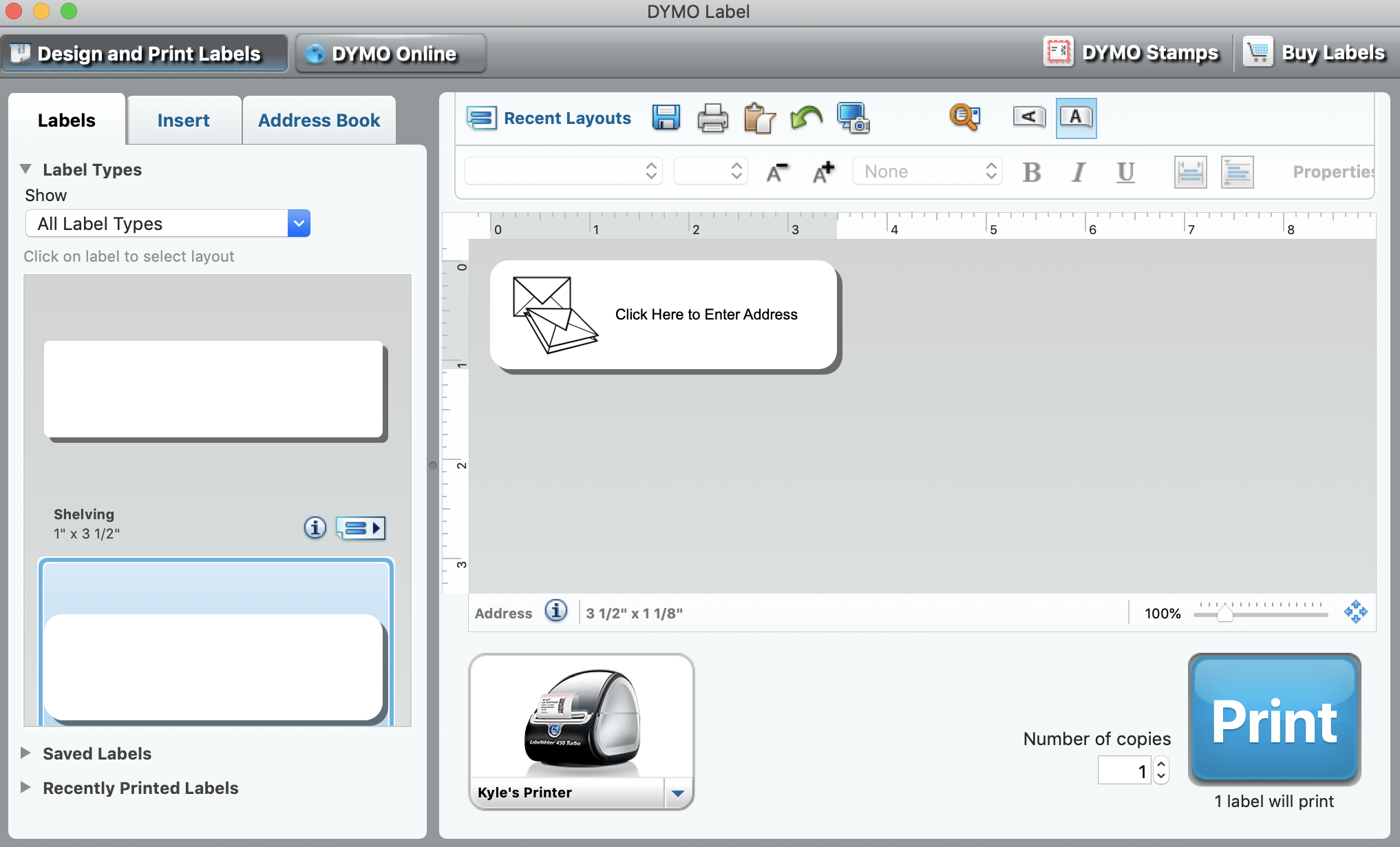Toggle Underline text formatting

(x=1125, y=171)
